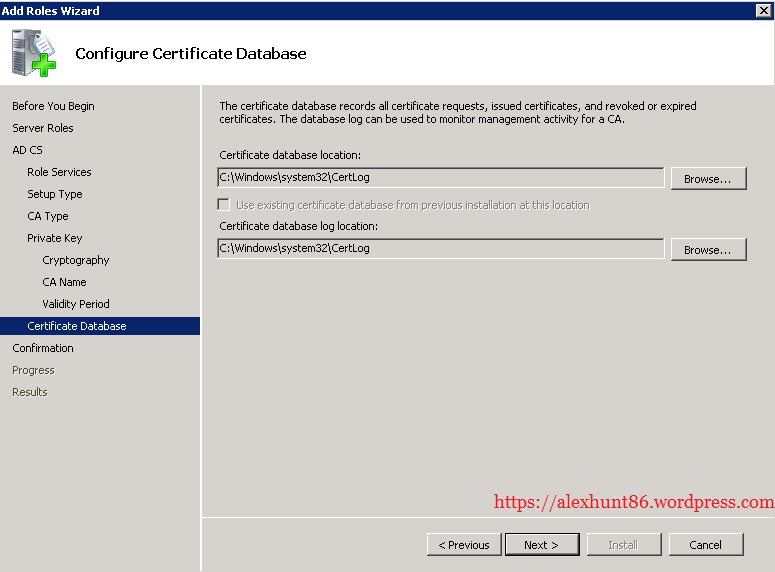Jump to the Setup Type page
The height and width of the screenshot is (572, 775).
tap(55, 194)
